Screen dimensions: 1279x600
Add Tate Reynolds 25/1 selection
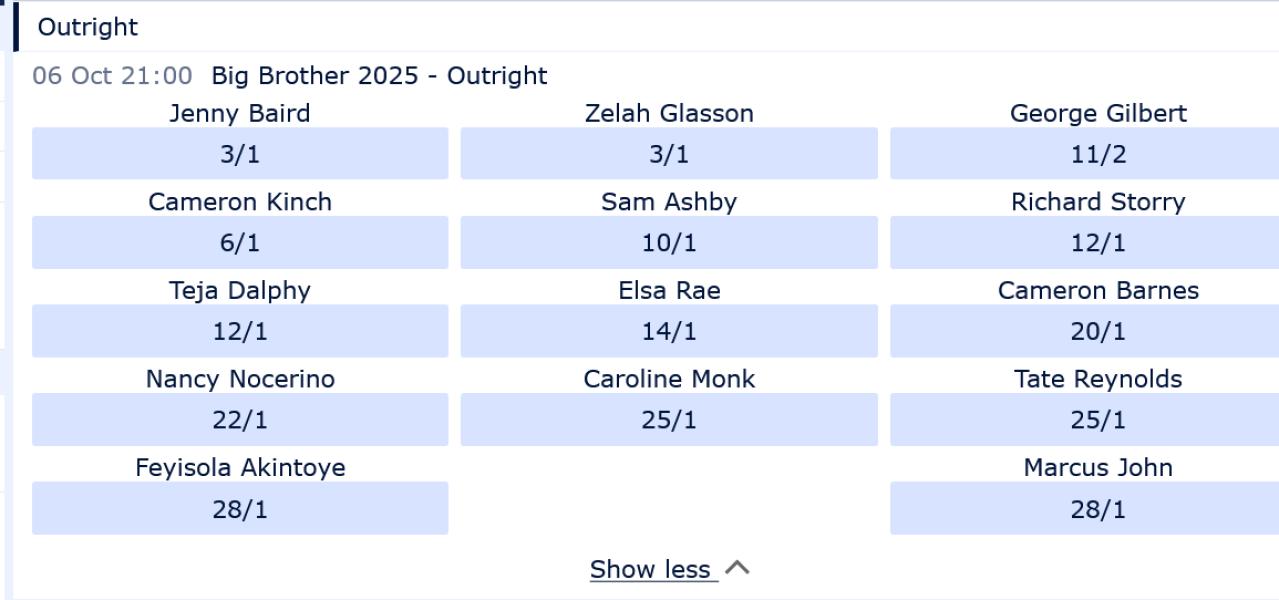tap(1097, 420)
